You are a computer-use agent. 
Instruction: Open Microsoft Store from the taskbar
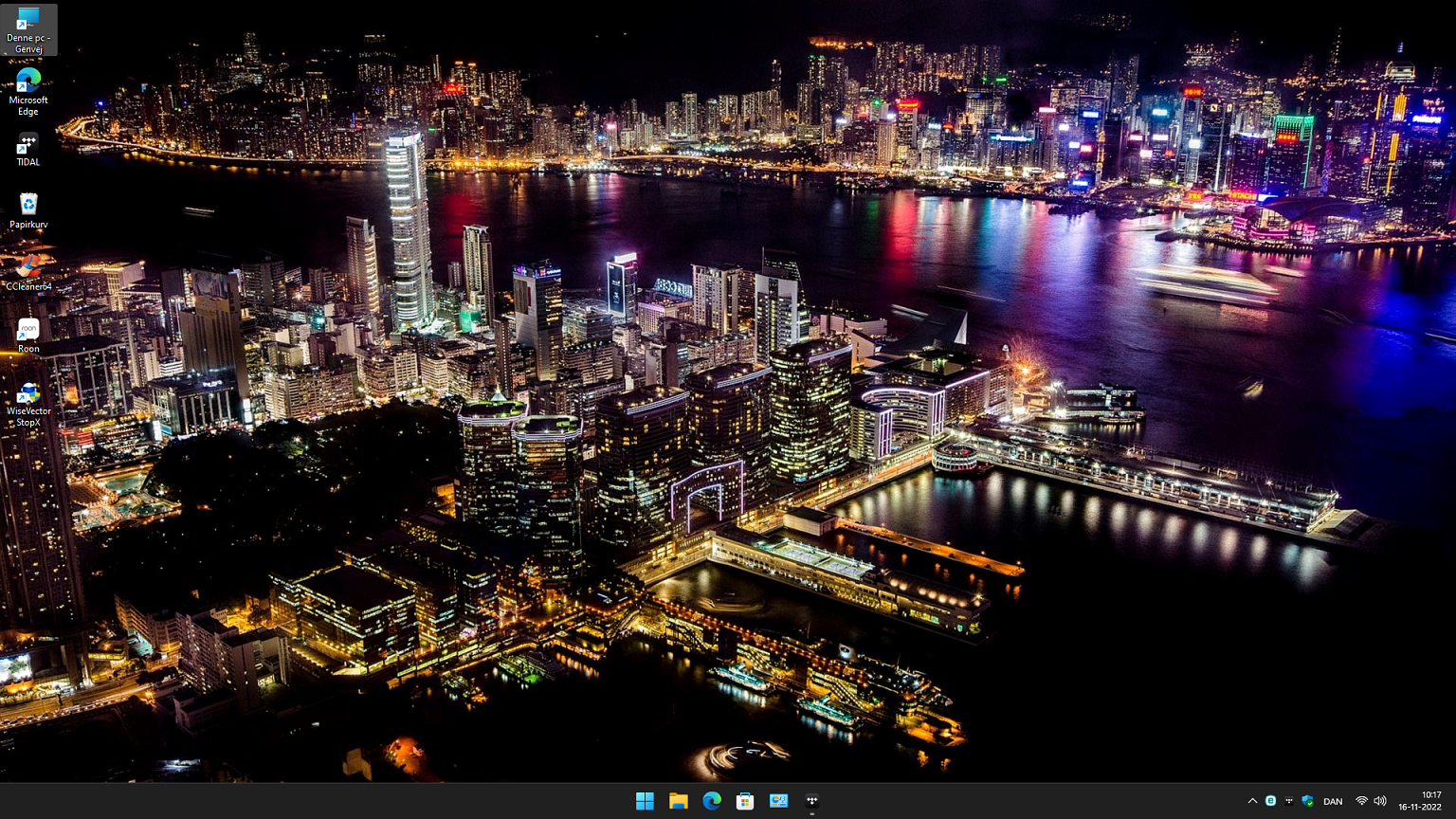point(745,801)
